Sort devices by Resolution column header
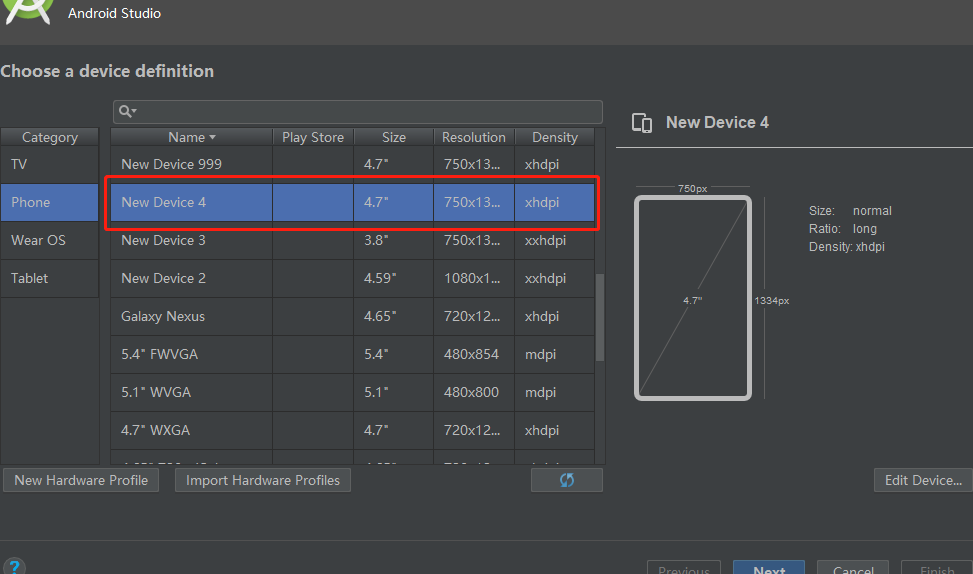The width and height of the screenshot is (973, 574). tap(473, 137)
